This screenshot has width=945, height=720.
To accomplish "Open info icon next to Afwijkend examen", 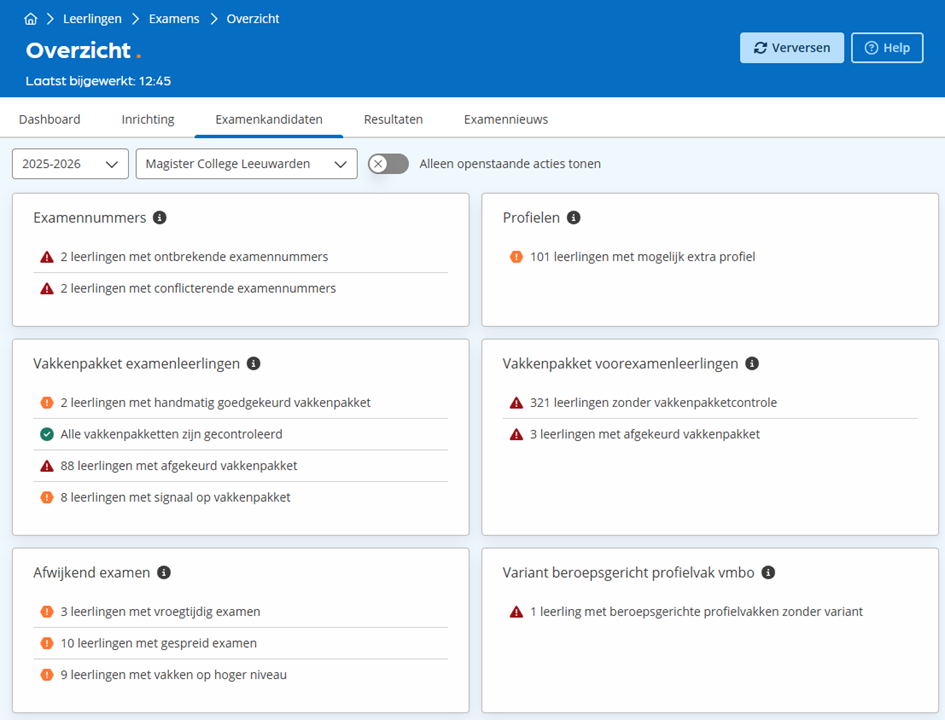I will click(164, 573).
